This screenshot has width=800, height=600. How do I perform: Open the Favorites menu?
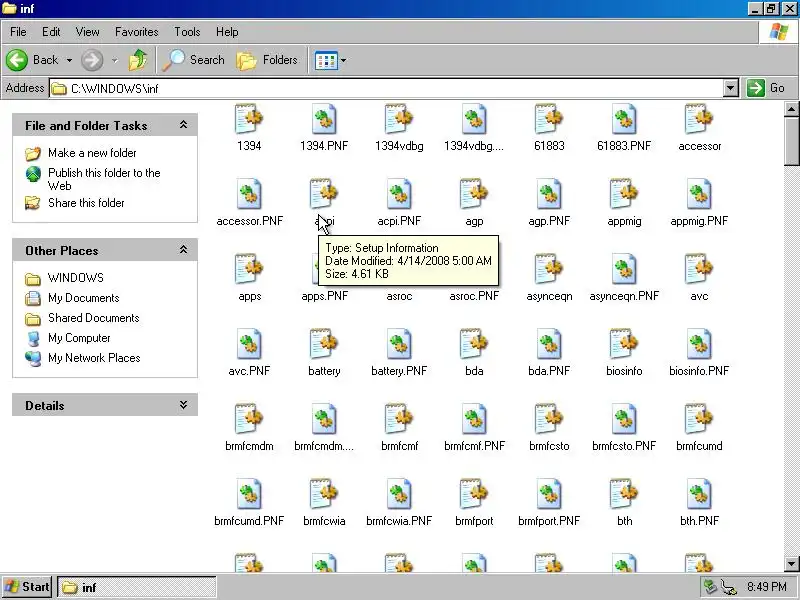pos(137,32)
